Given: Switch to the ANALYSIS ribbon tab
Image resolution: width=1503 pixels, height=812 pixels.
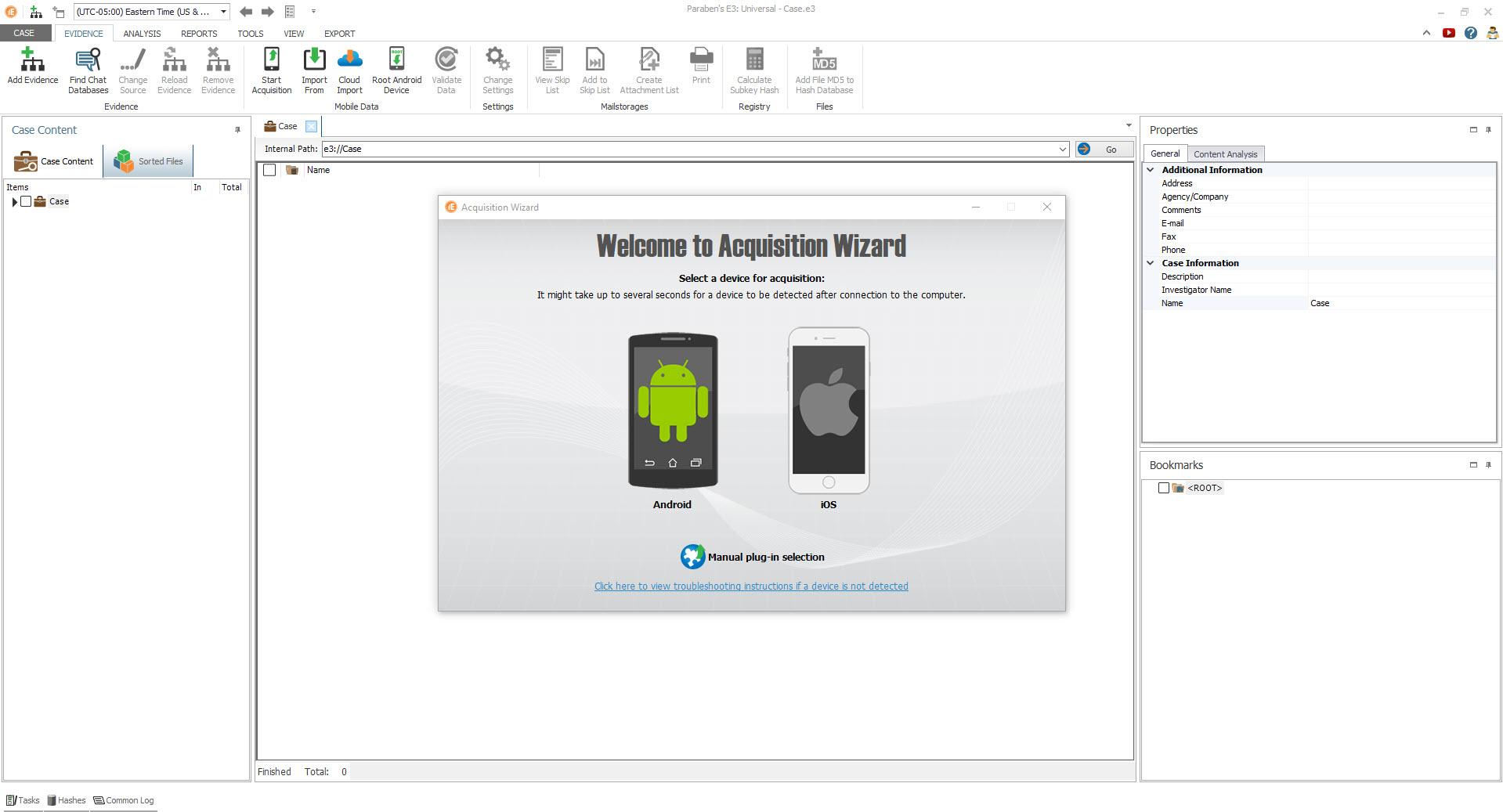Looking at the screenshot, I should [x=142, y=34].
